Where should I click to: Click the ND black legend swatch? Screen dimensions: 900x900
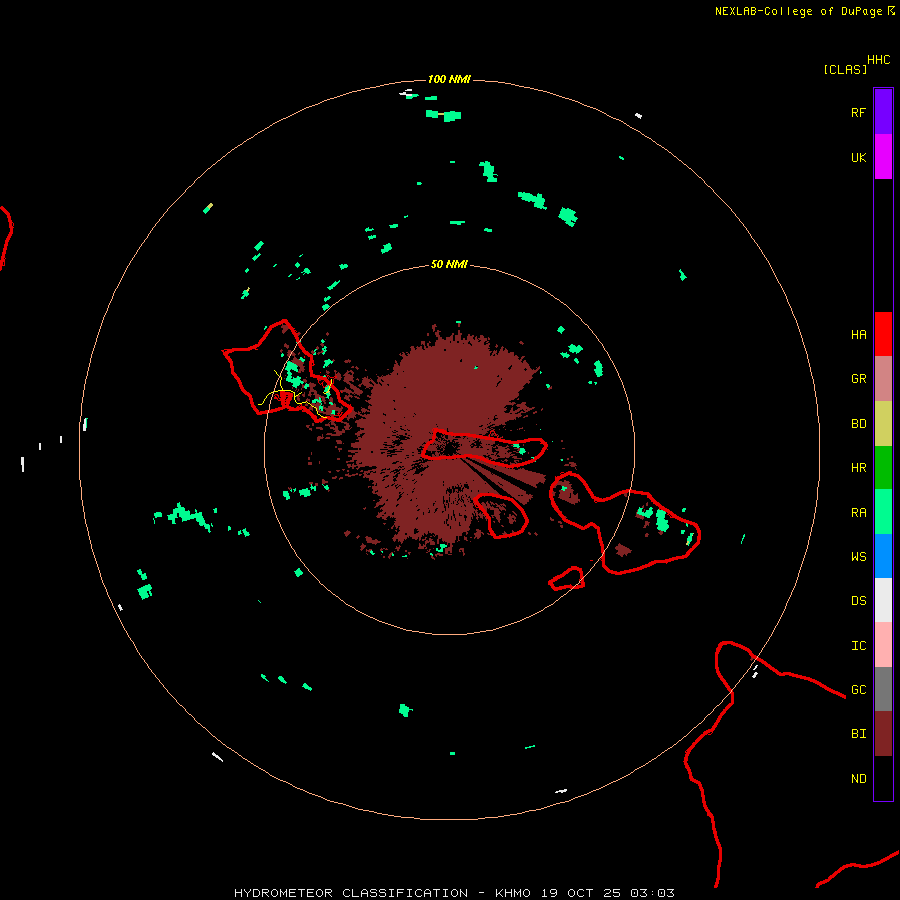(883, 778)
